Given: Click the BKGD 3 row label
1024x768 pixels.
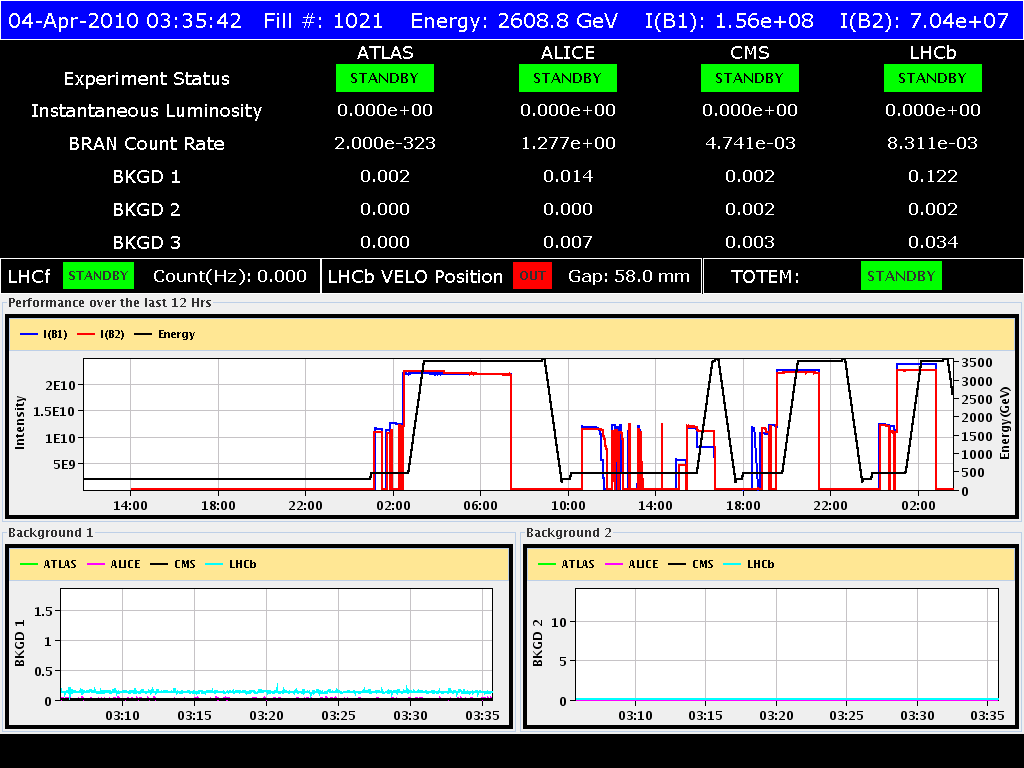Looking at the screenshot, I should click(x=147, y=243).
